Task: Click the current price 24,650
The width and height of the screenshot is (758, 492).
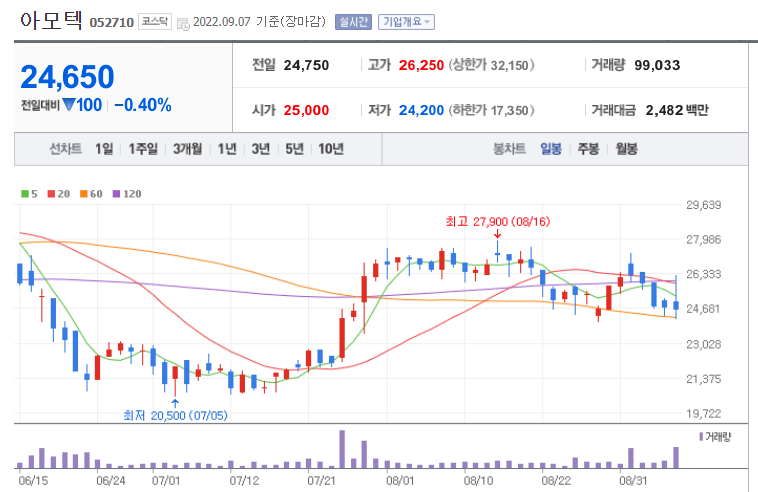Action: (67, 77)
